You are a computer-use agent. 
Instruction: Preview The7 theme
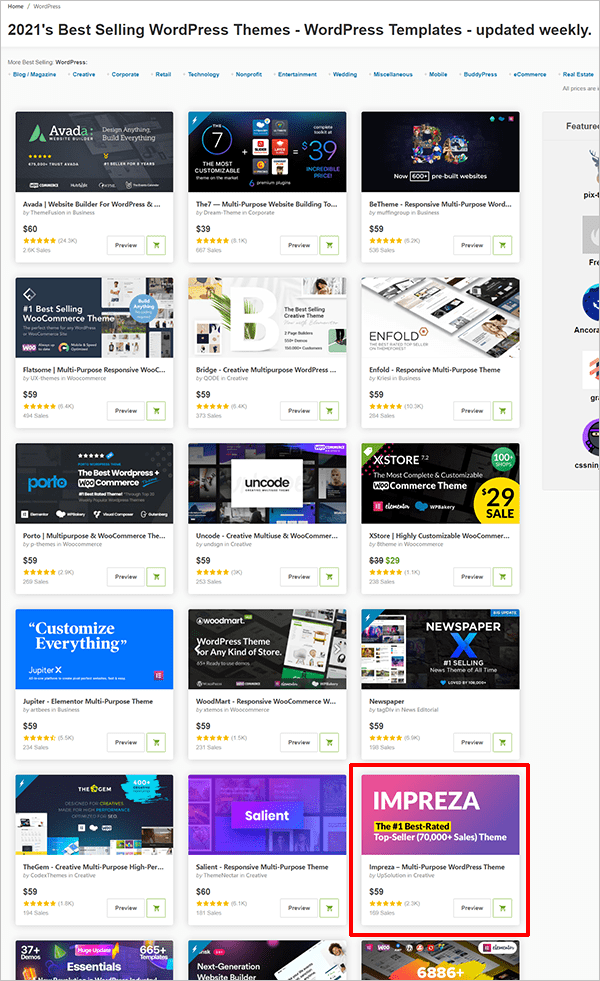(299, 245)
